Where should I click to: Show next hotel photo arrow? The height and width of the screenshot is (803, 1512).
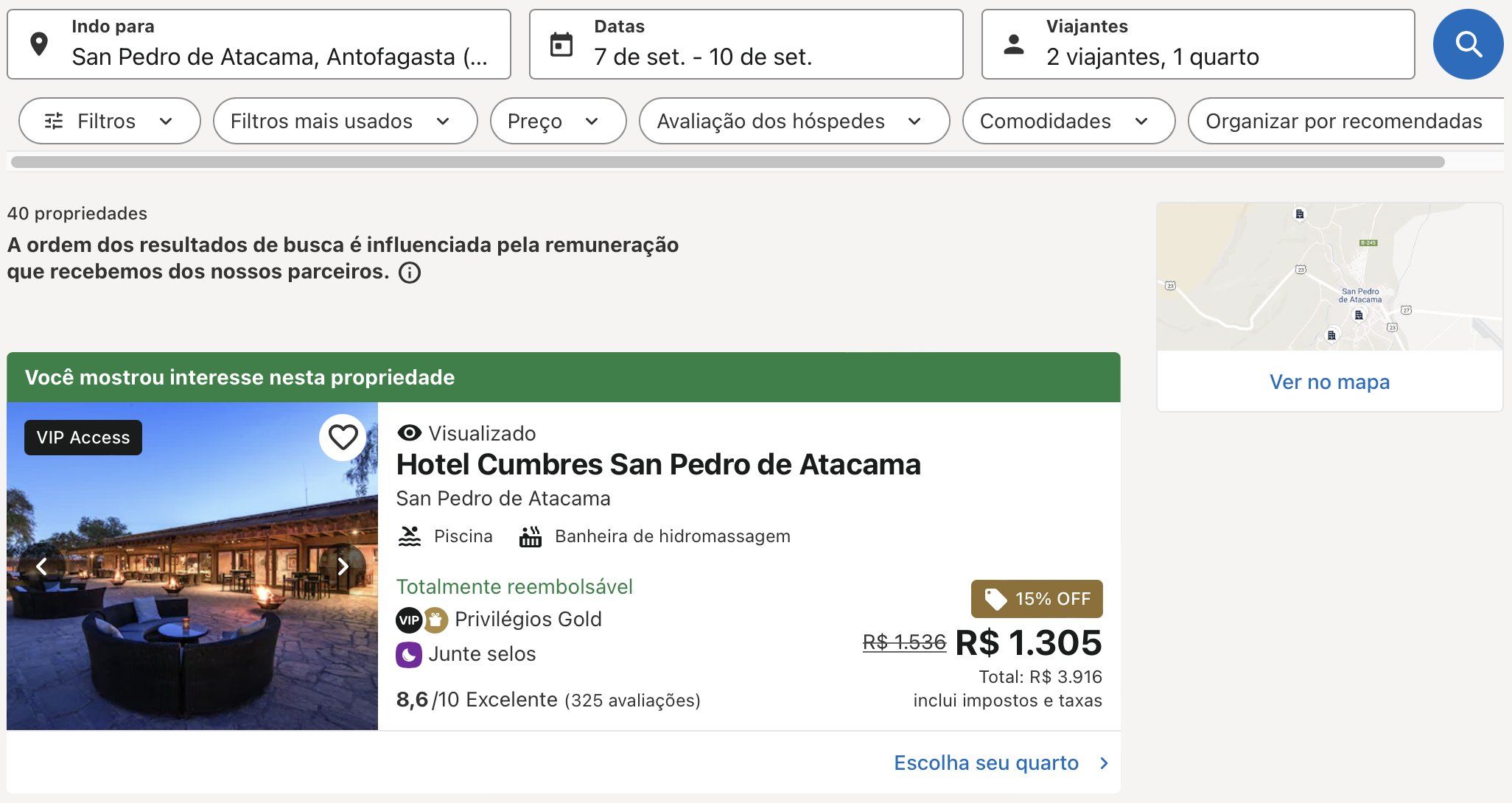[343, 567]
